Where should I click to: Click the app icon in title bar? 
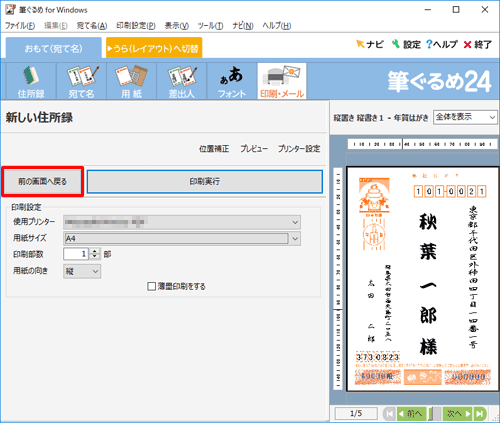click(x=10, y=10)
